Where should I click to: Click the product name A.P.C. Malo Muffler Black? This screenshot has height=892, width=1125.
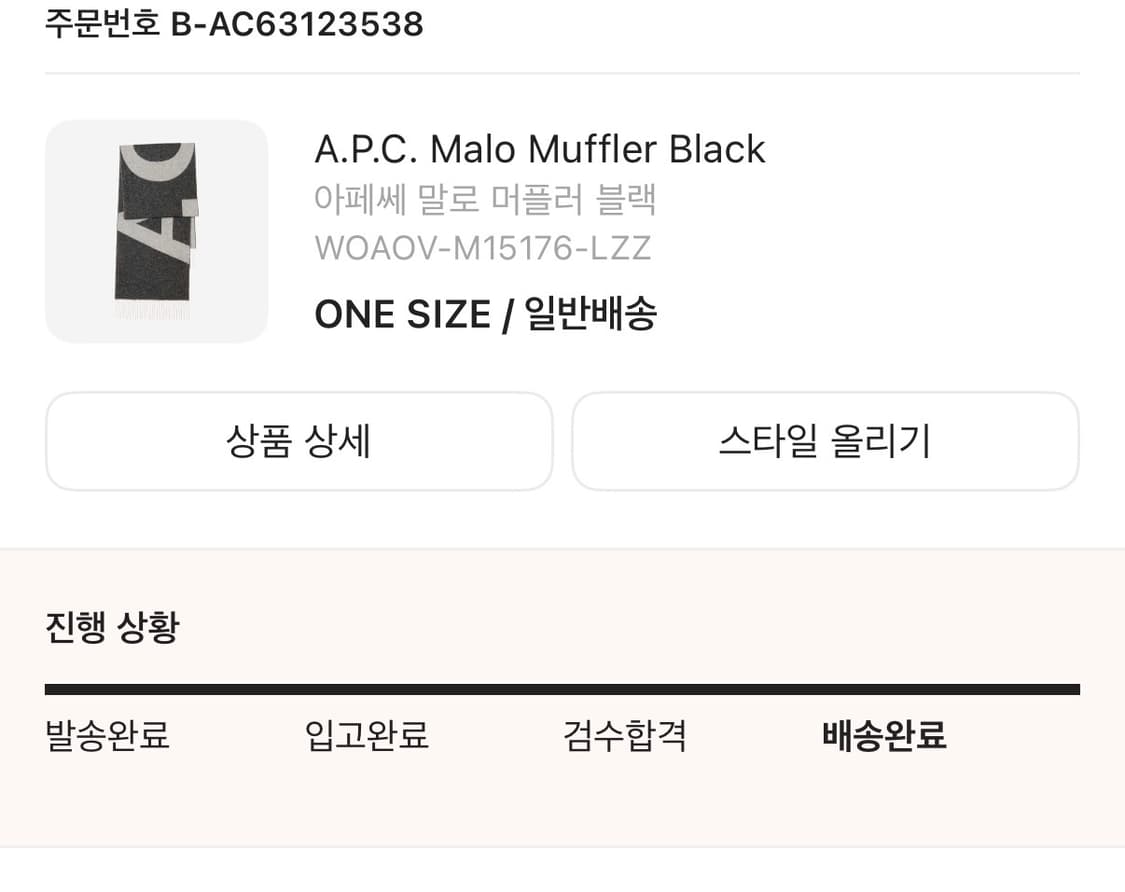pyautogui.click(x=540, y=148)
